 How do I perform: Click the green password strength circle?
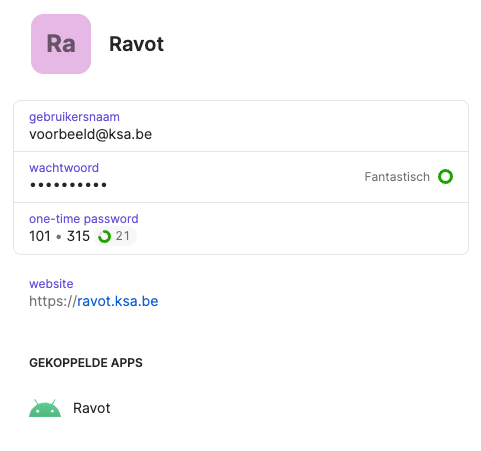[445, 177]
